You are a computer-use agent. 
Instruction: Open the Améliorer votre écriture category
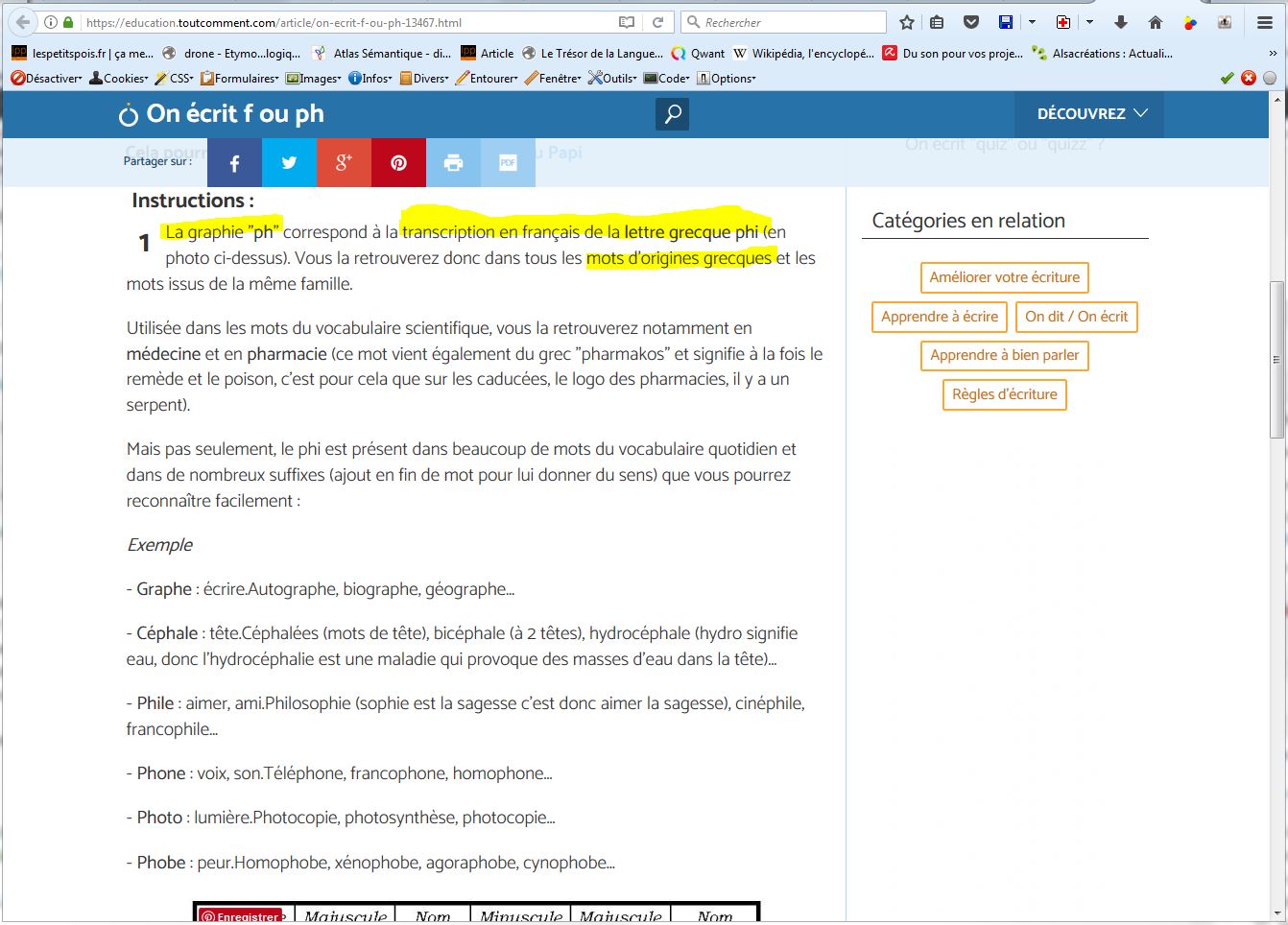(1004, 277)
